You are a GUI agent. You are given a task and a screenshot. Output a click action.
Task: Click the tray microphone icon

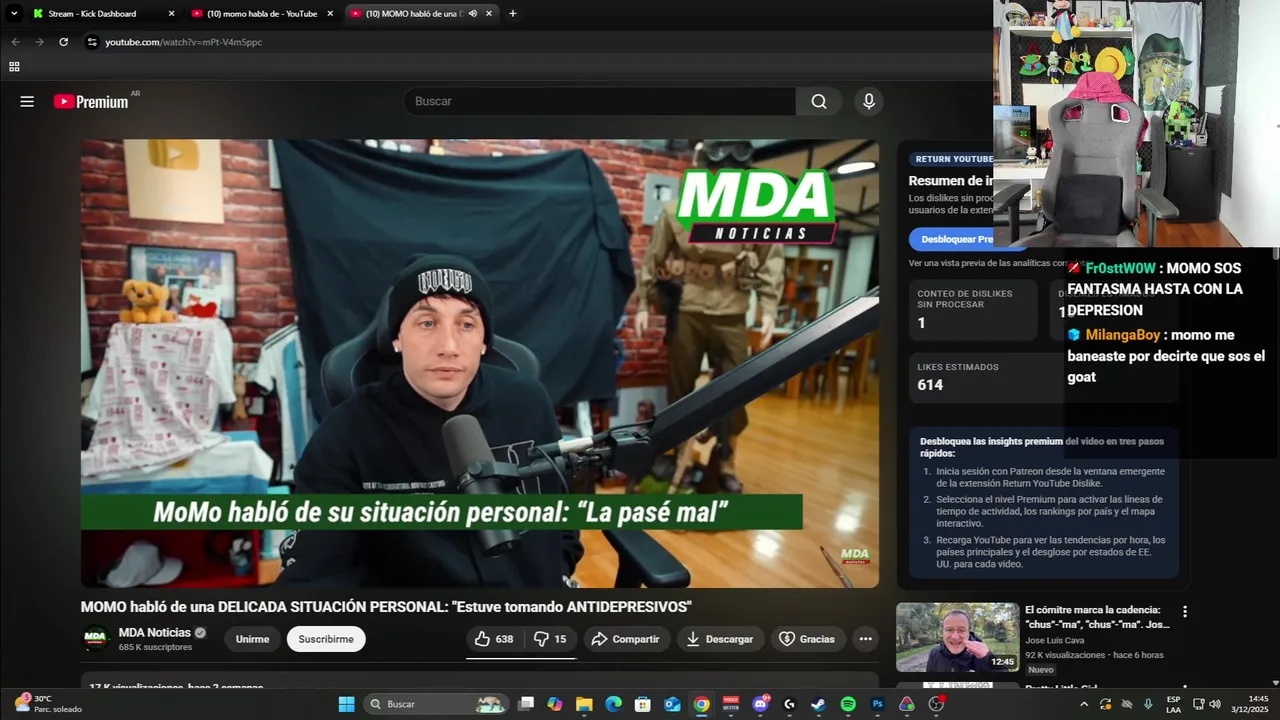(1148, 704)
